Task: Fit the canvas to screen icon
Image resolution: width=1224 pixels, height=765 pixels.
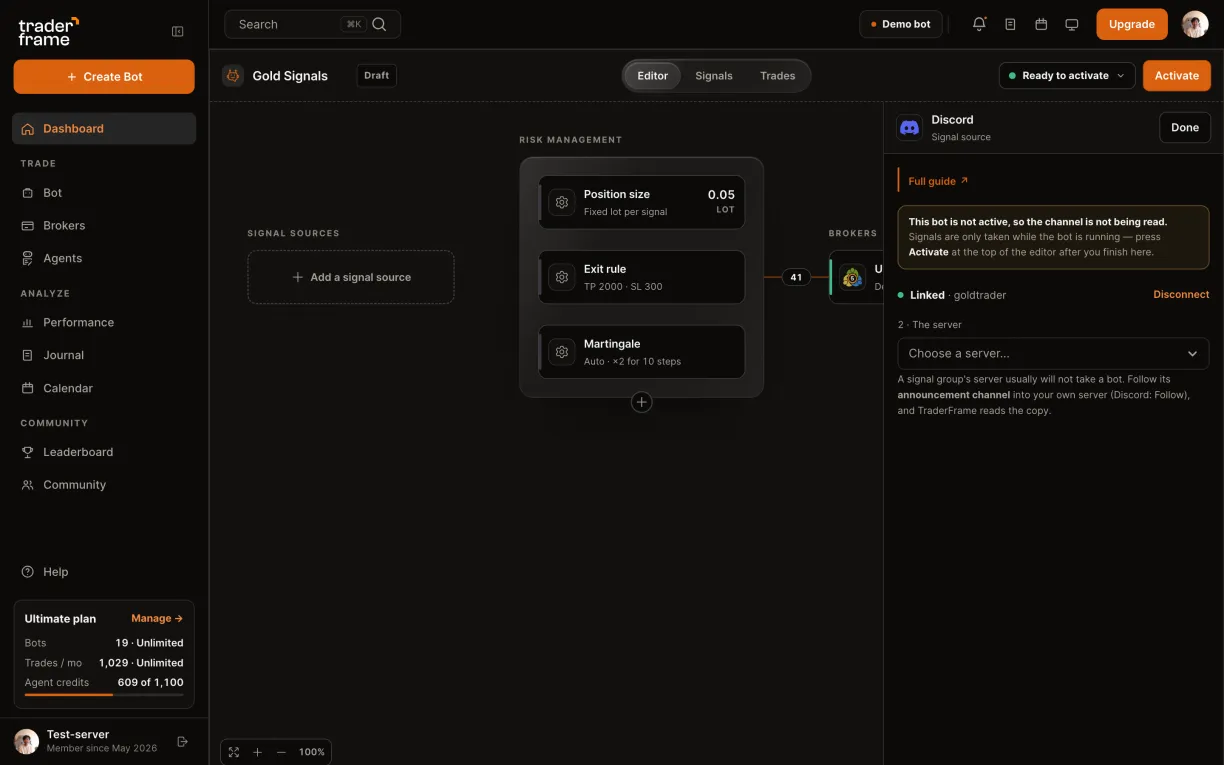Action: [x=234, y=752]
